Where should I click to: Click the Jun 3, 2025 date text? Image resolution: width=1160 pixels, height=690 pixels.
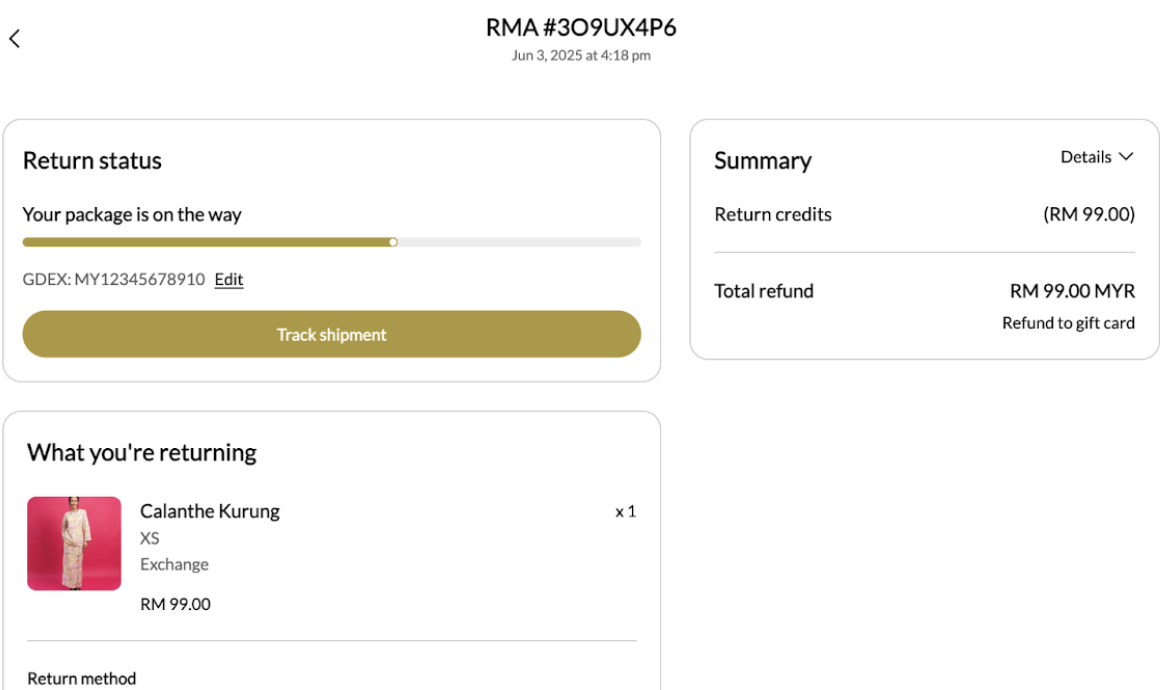click(547, 55)
